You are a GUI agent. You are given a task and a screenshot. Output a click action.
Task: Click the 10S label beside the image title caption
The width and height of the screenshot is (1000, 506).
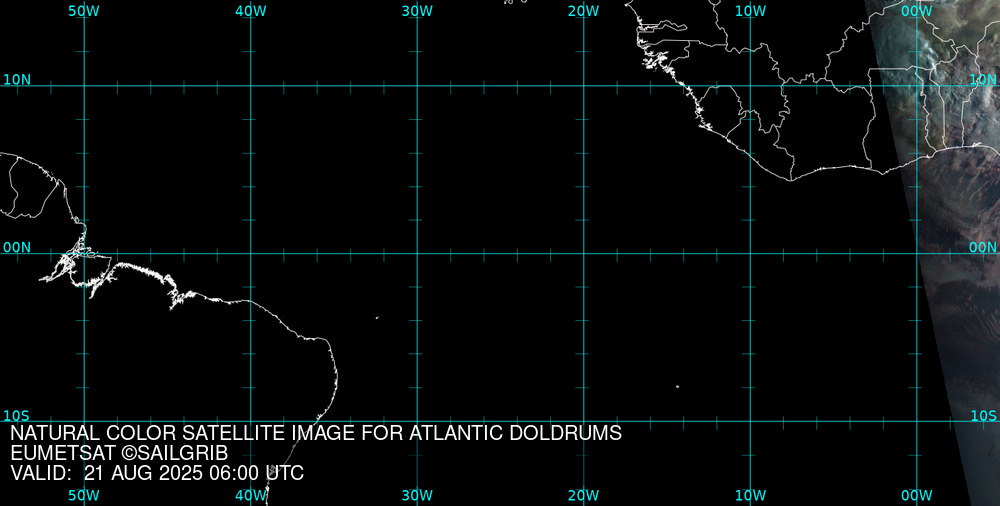pyautogui.click(x=17, y=416)
